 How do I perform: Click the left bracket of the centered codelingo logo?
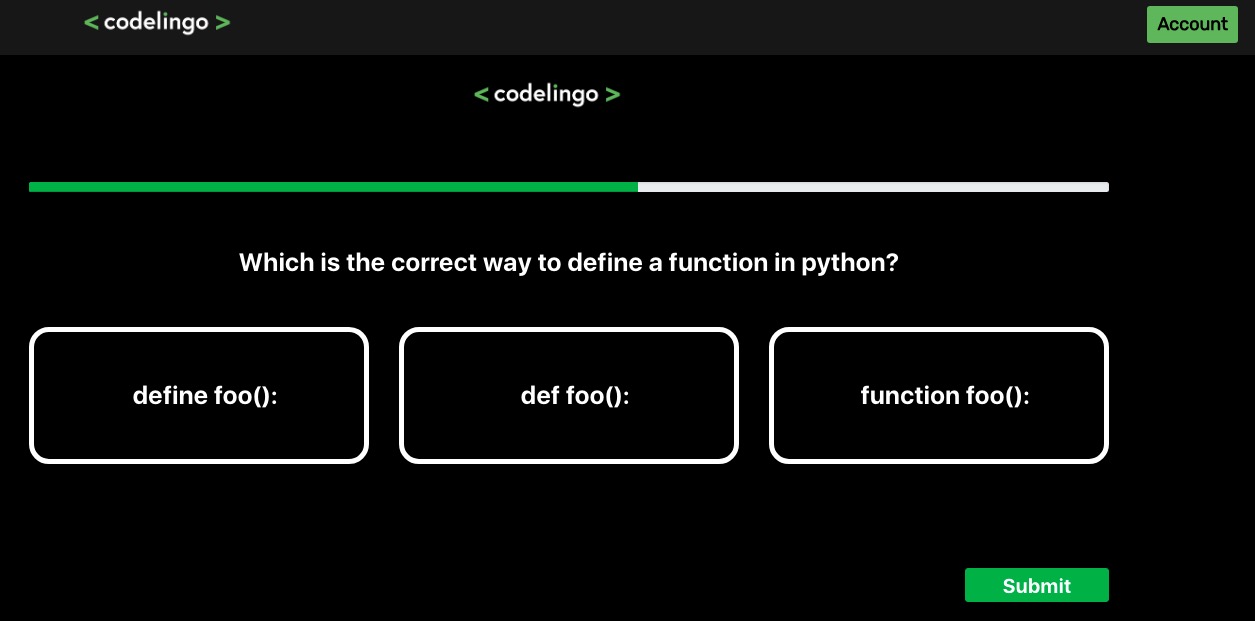(x=481, y=93)
